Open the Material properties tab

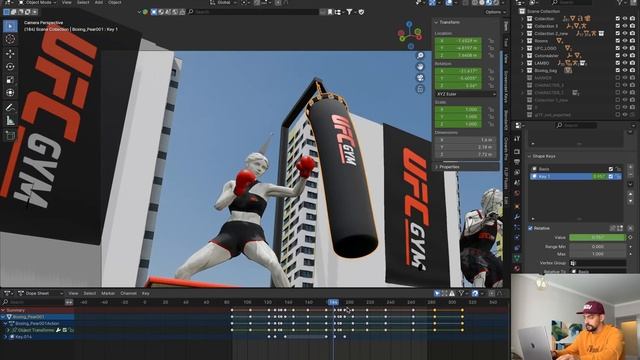pos(517,268)
